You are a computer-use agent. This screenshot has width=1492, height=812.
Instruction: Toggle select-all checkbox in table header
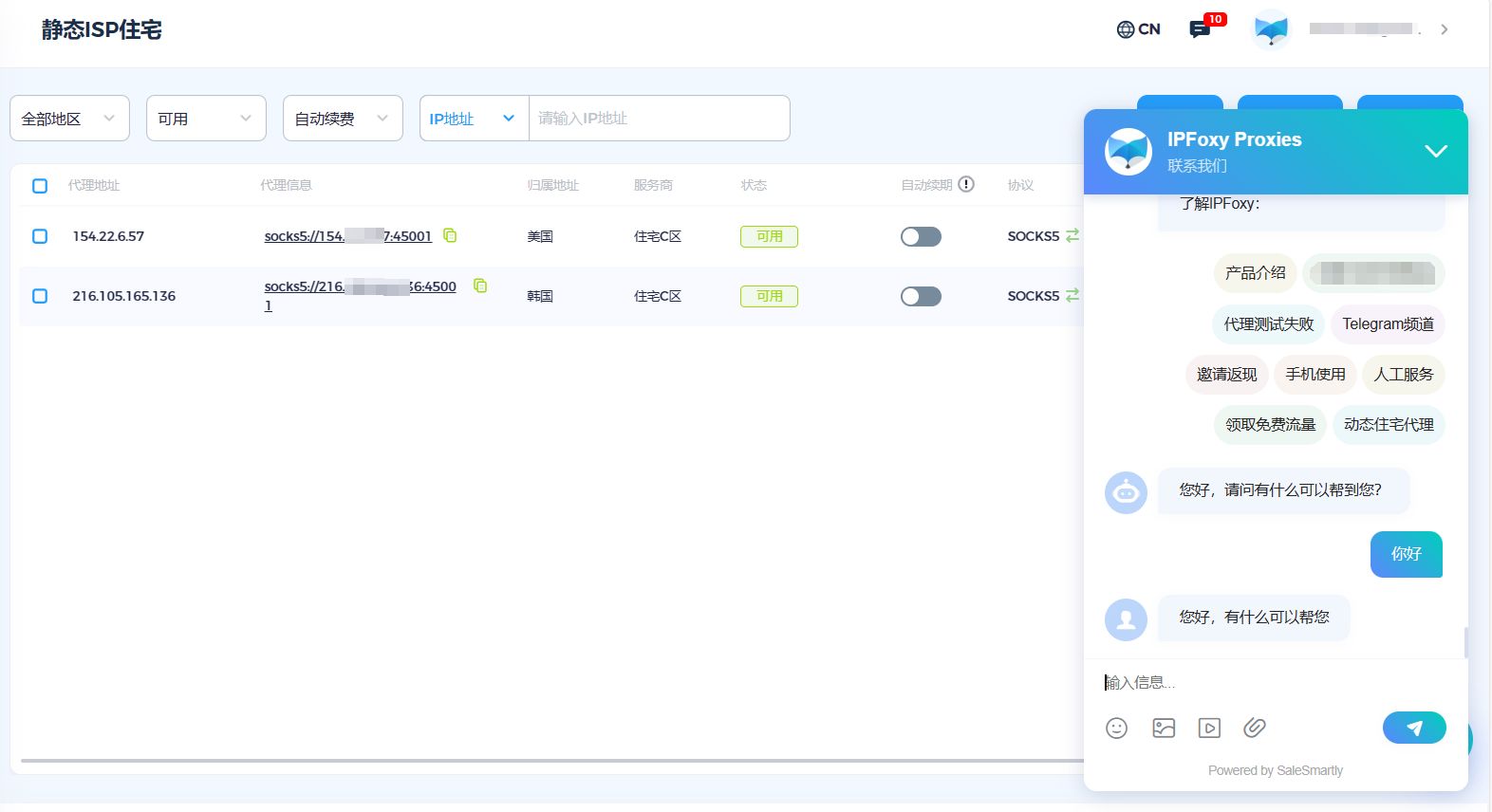coord(40,185)
